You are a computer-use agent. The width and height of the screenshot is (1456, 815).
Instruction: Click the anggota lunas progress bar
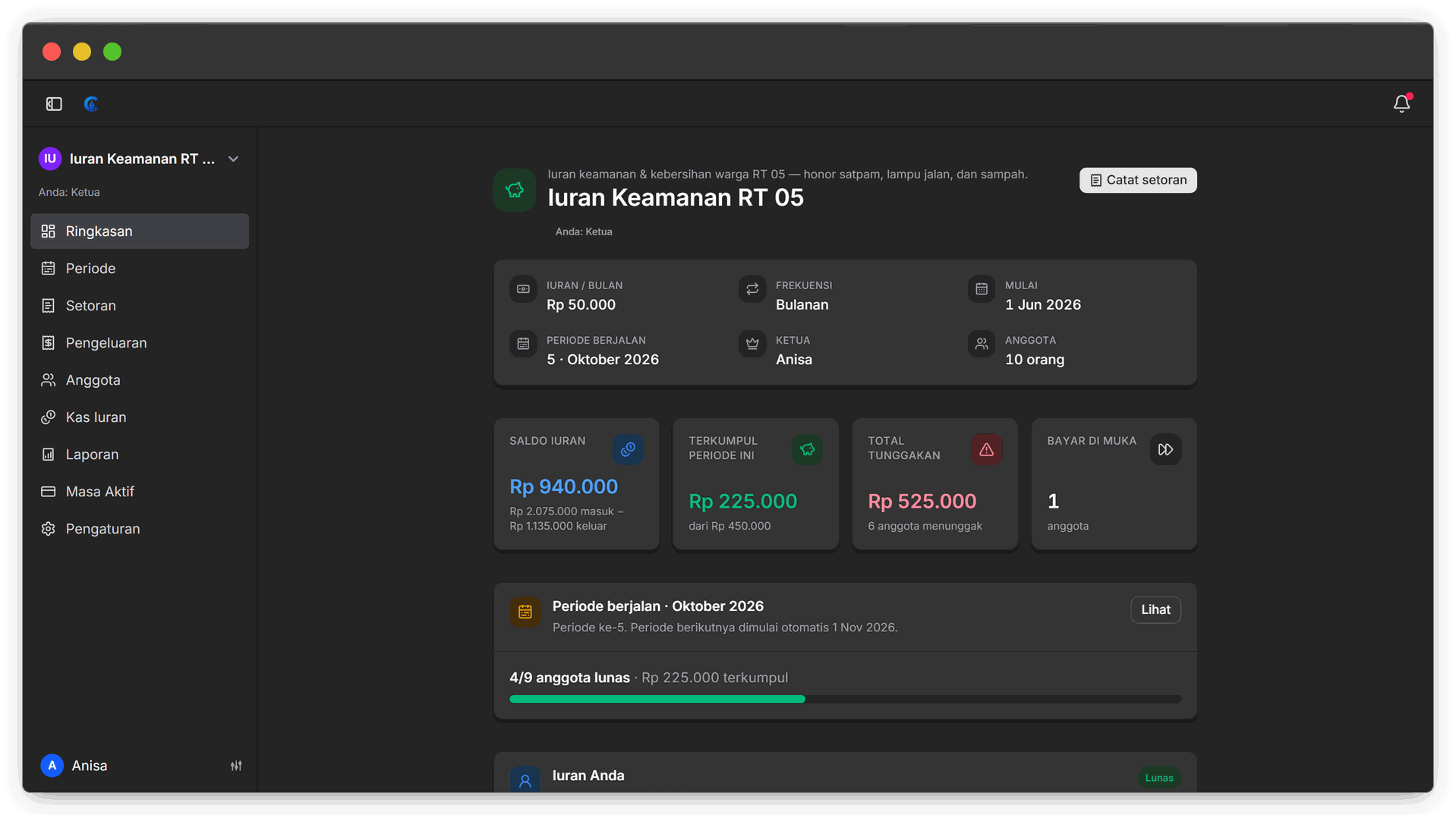click(x=845, y=700)
